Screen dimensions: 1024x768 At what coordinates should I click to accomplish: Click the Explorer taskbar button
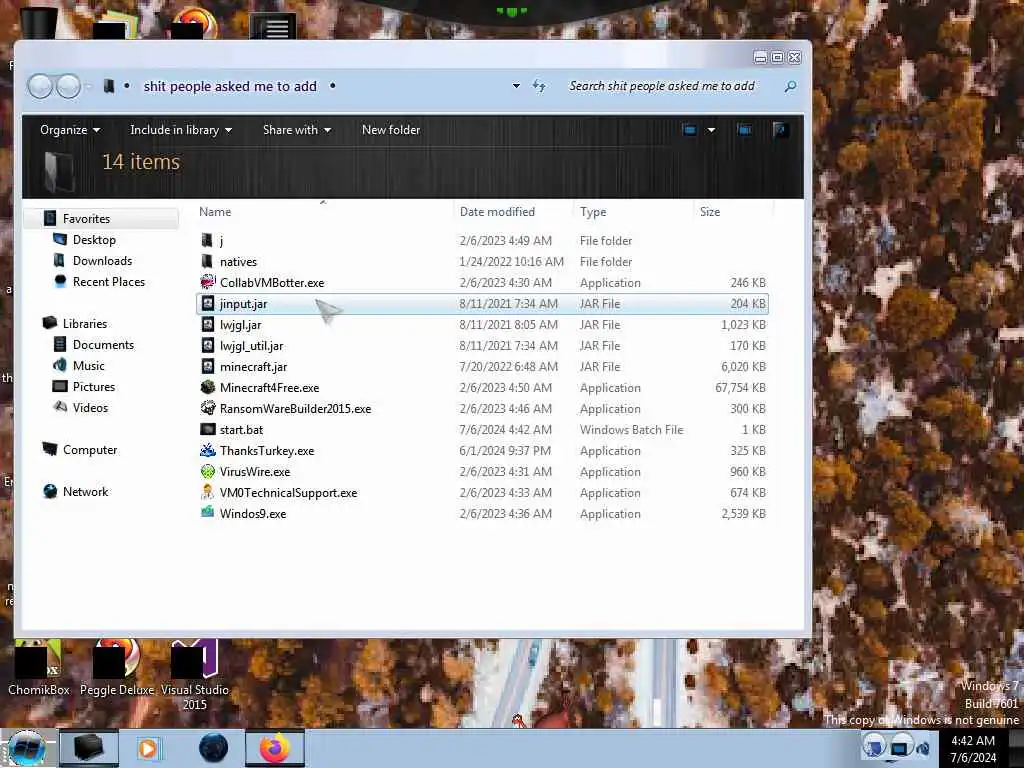pos(89,748)
